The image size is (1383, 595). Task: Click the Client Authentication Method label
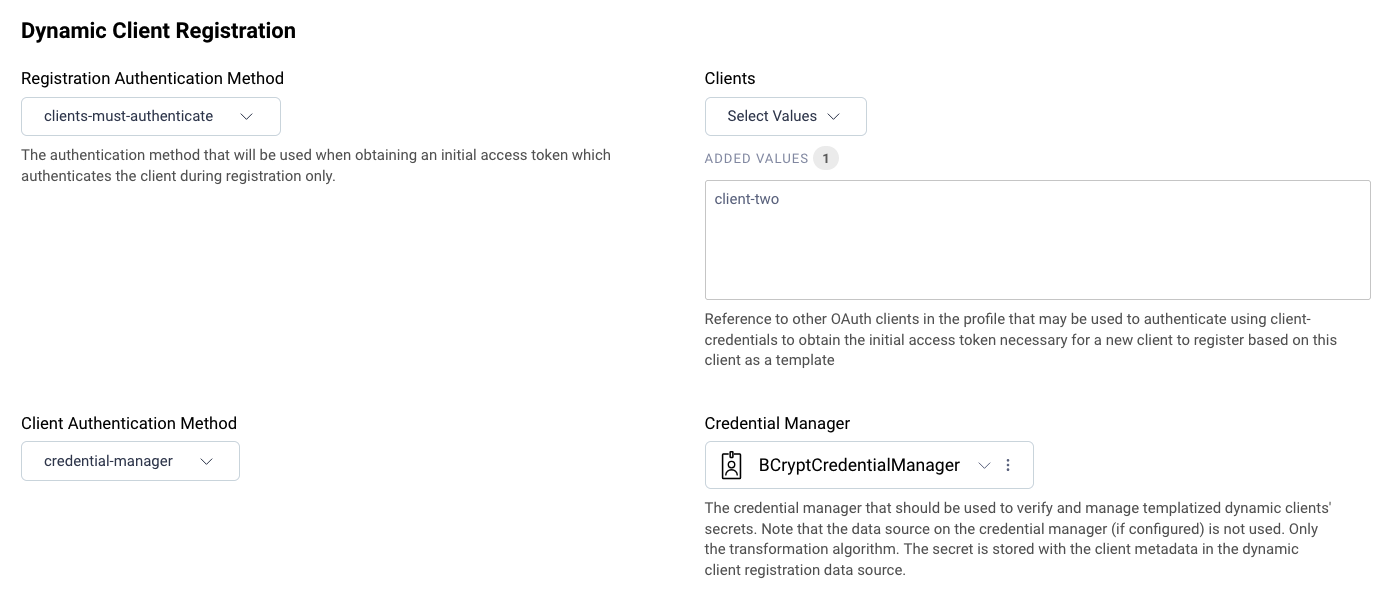point(129,423)
